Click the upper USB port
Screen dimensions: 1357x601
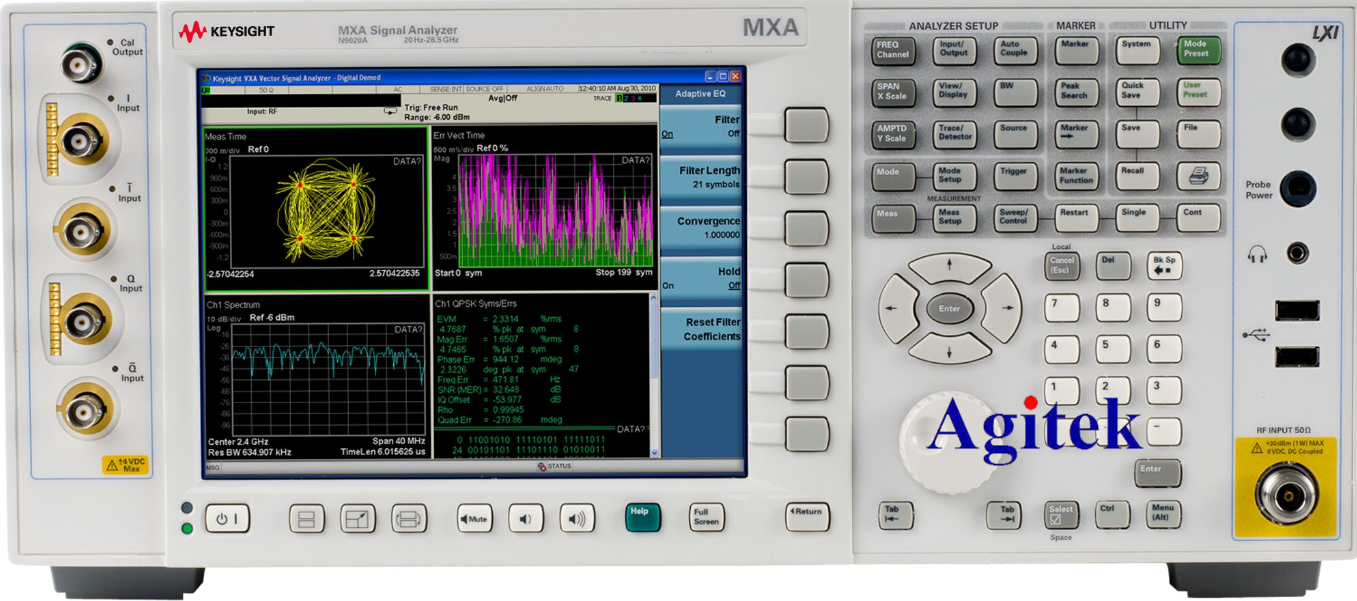tap(1297, 309)
